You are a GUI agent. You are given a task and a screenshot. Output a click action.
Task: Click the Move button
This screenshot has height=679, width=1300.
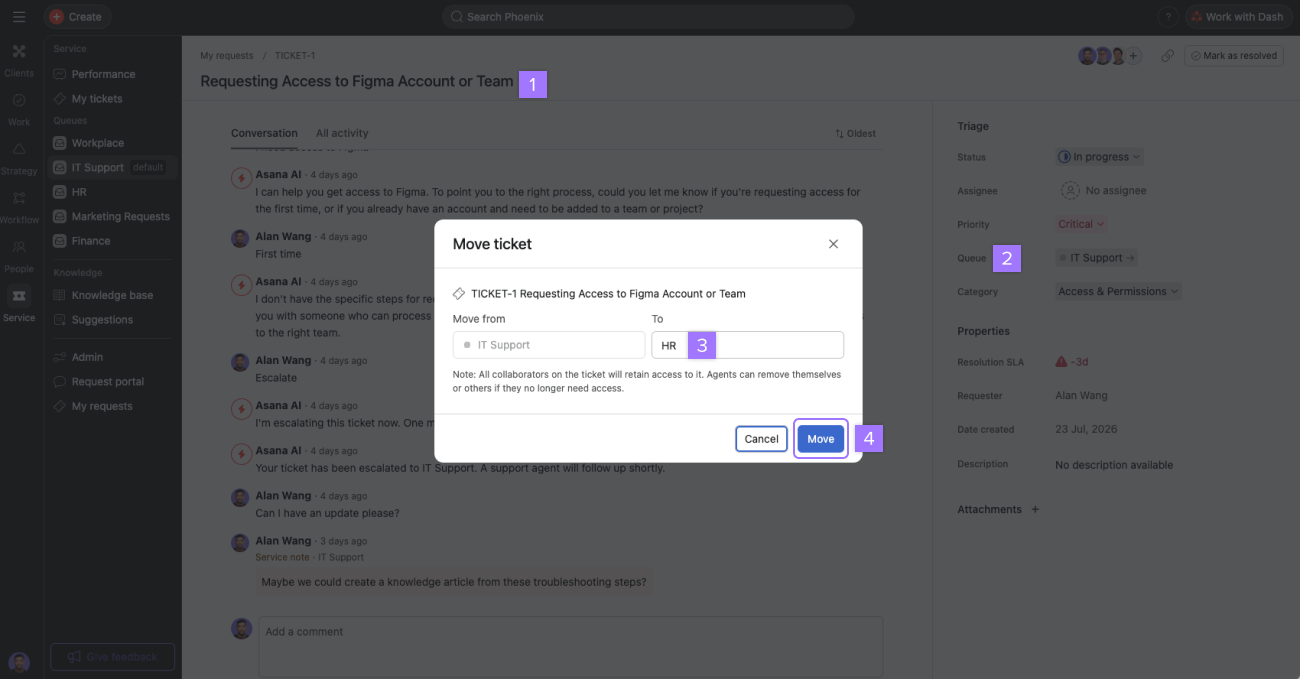click(821, 439)
